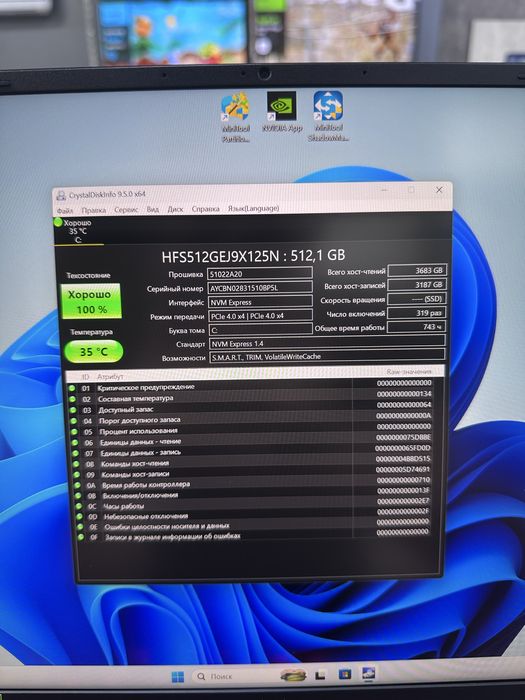Viewport: 525px width, 700px height.
Task: Click the Raw-значения column header
Action: click(x=409, y=371)
